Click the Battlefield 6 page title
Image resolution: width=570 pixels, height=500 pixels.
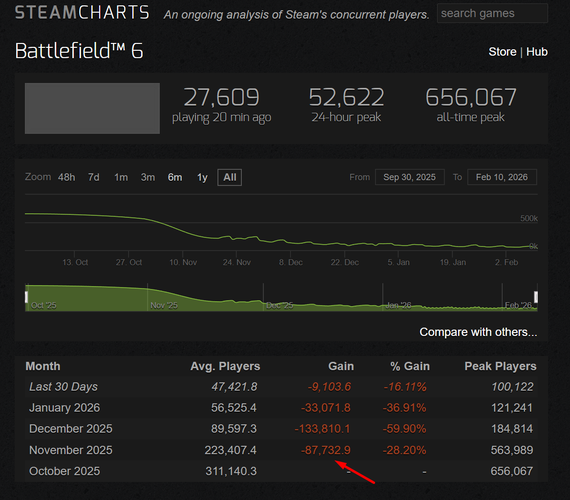click(79, 51)
